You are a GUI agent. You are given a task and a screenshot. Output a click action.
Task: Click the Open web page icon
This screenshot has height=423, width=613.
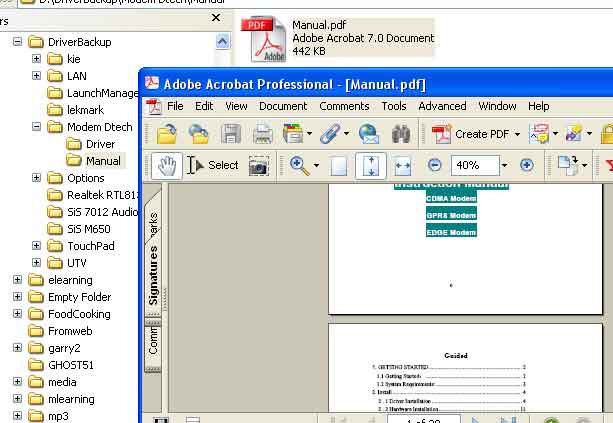(199, 134)
